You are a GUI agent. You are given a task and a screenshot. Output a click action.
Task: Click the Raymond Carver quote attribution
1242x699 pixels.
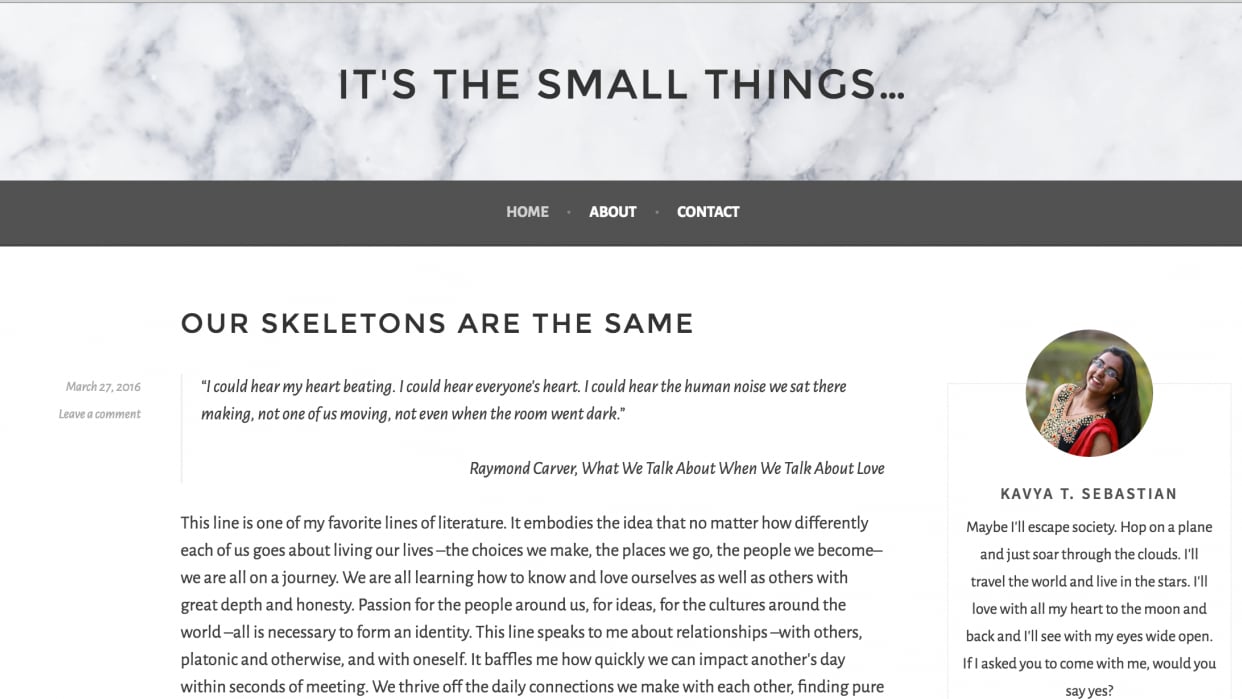point(677,468)
